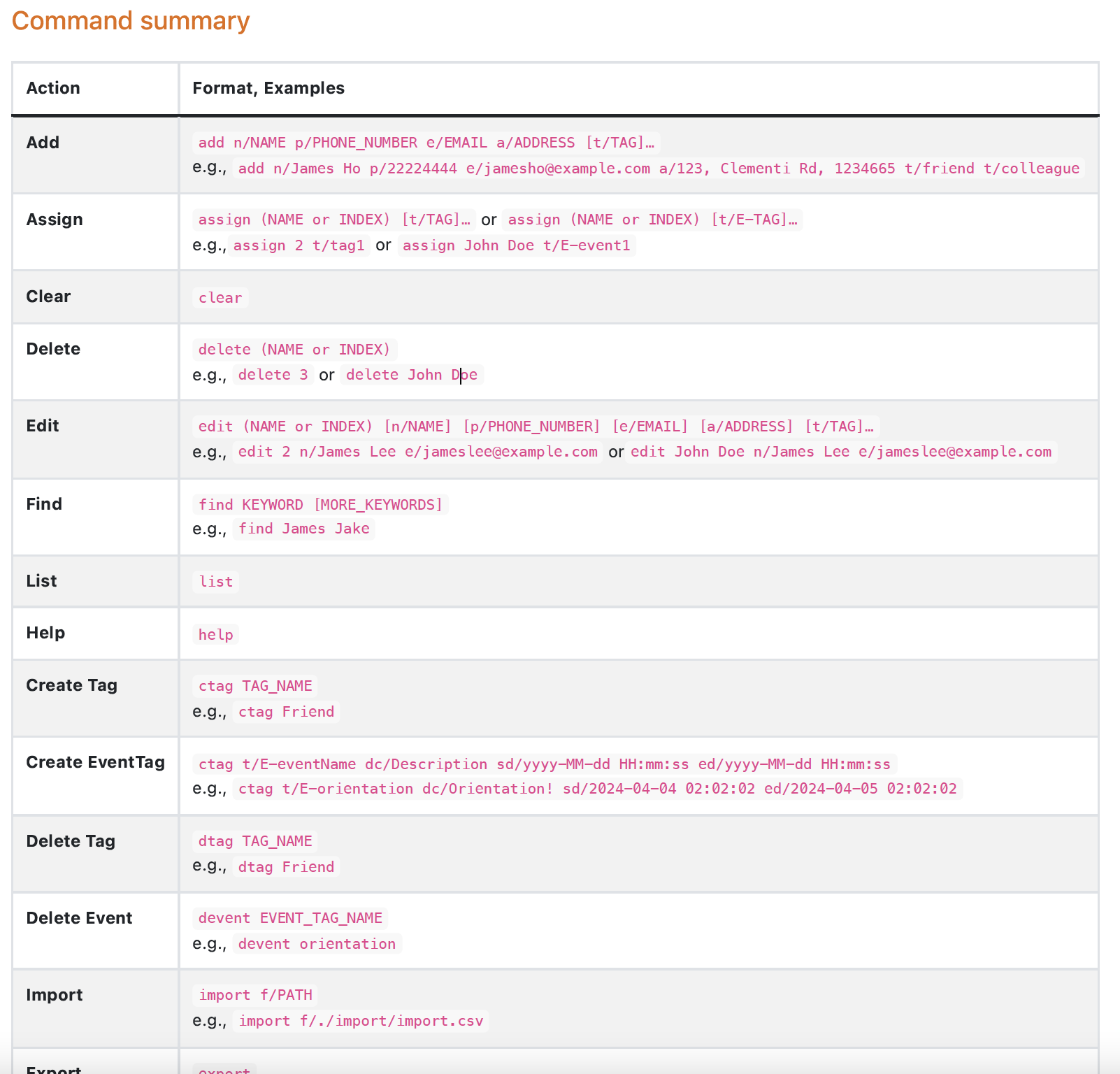
Task: Click the 'Command summary' heading
Action: [131, 21]
